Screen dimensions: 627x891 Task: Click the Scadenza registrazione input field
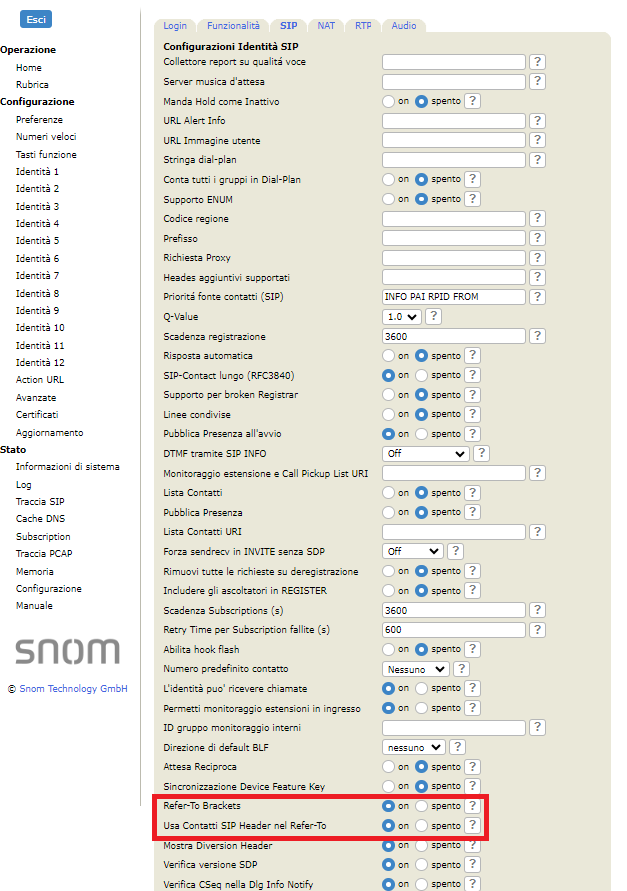(454, 336)
